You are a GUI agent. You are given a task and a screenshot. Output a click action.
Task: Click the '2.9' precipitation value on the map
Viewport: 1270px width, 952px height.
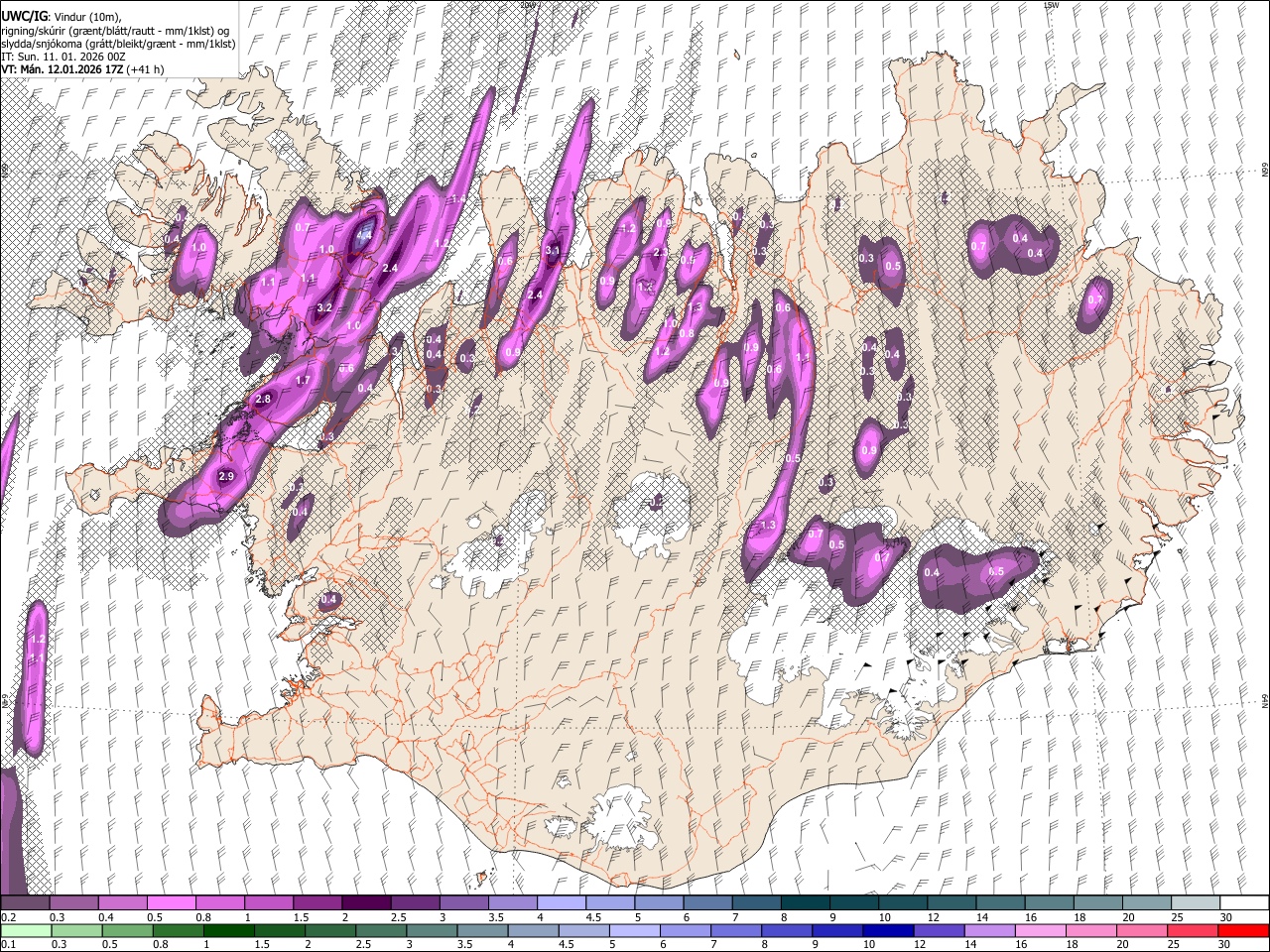click(226, 477)
